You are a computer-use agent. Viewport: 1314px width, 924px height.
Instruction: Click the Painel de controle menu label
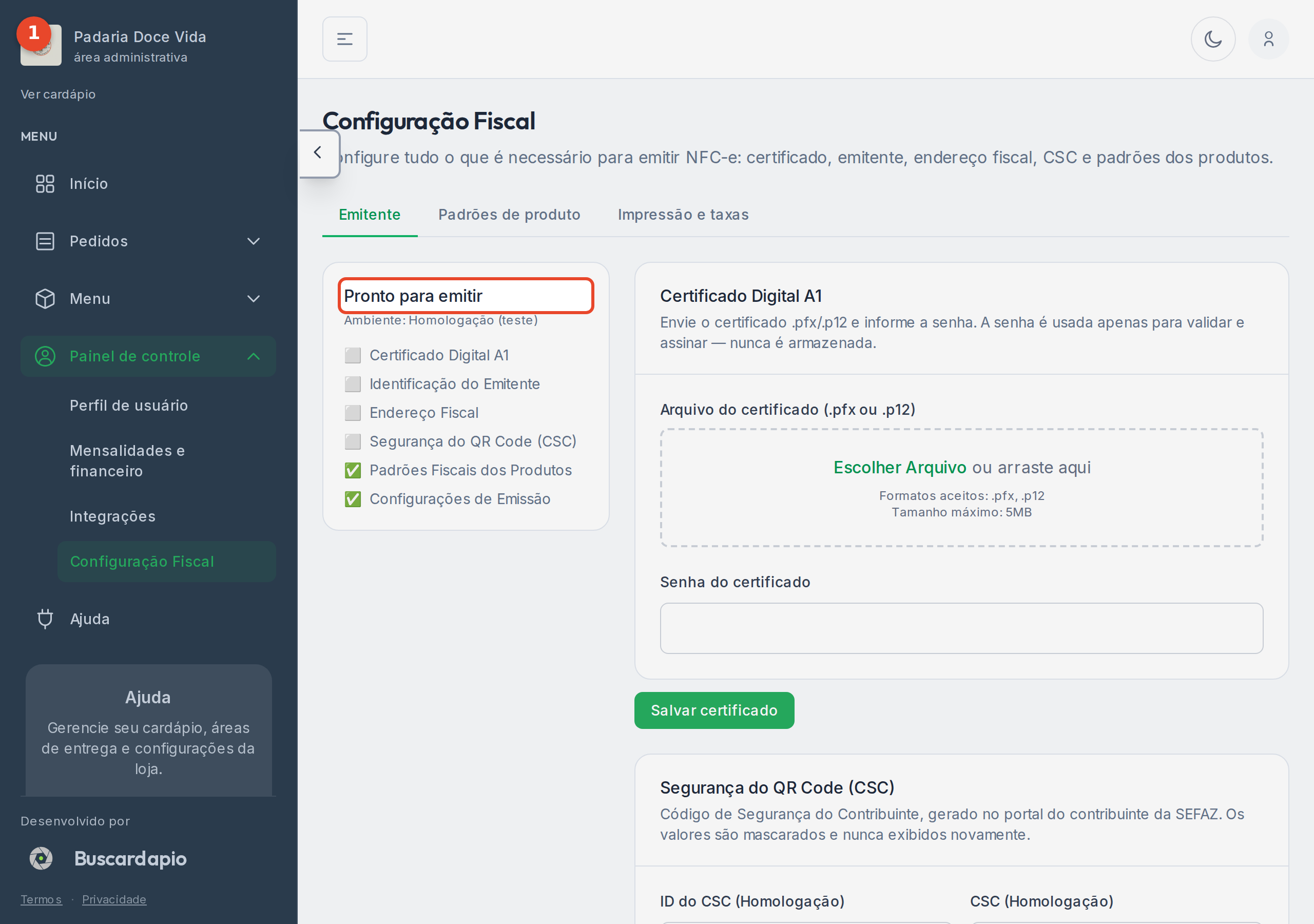[134, 356]
